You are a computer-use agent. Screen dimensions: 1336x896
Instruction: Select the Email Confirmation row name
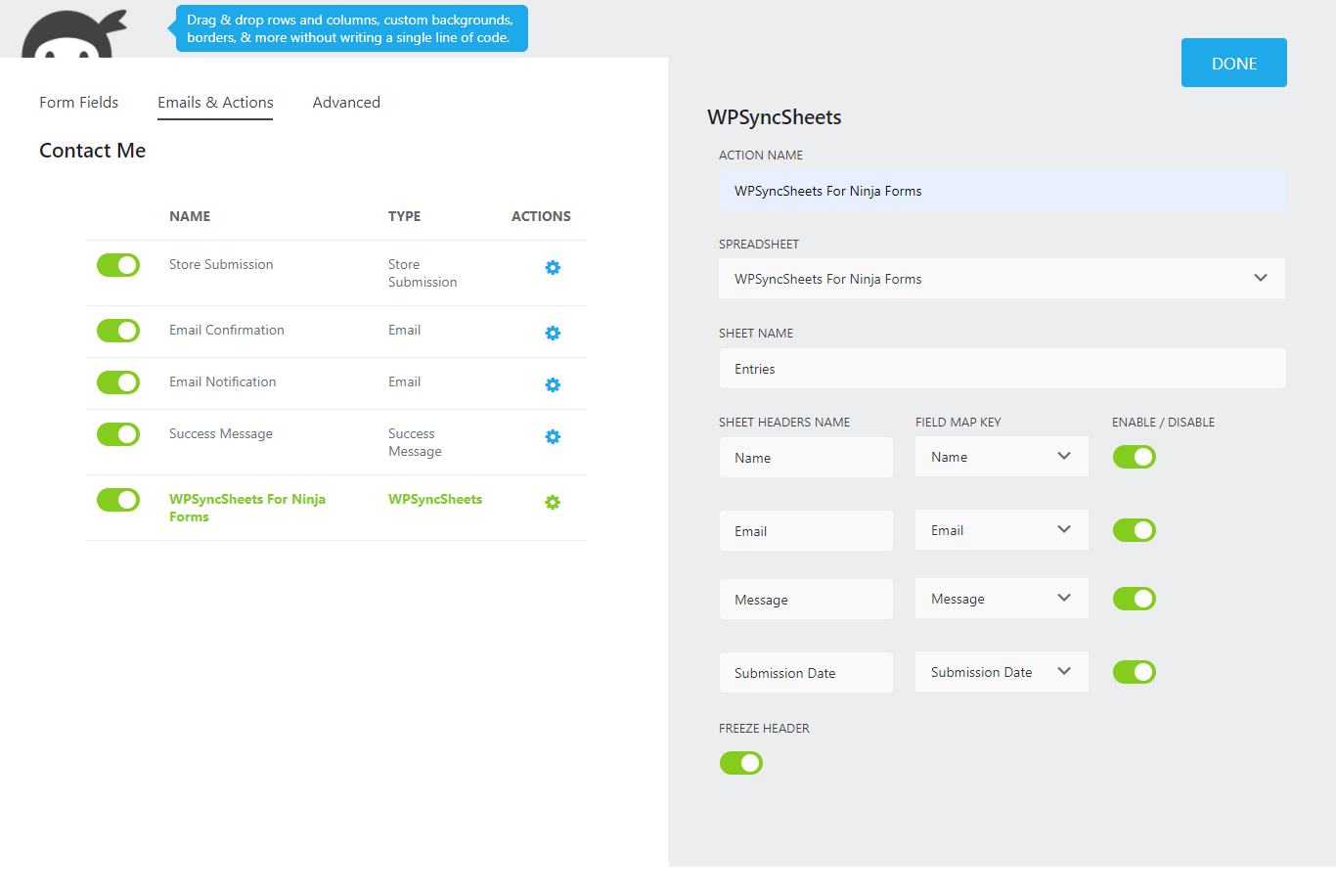227,331
